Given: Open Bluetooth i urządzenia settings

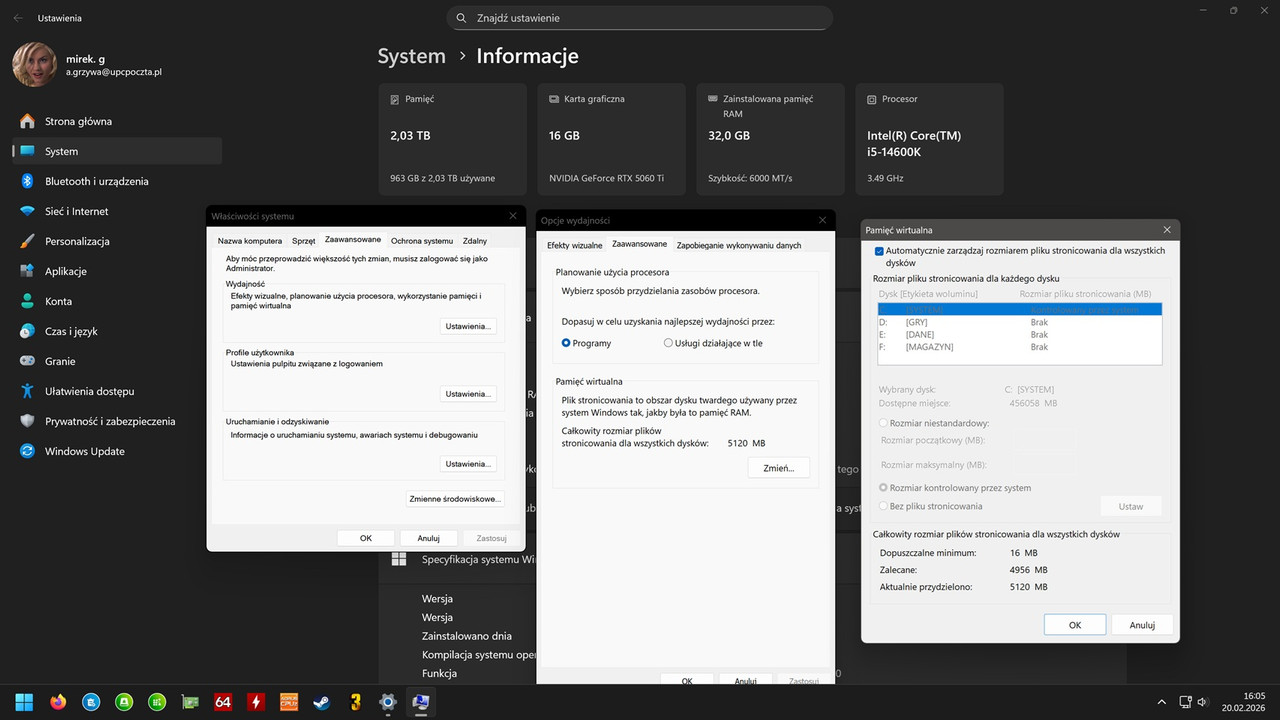Looking at the screenshot, I should (x=117, y=181).
